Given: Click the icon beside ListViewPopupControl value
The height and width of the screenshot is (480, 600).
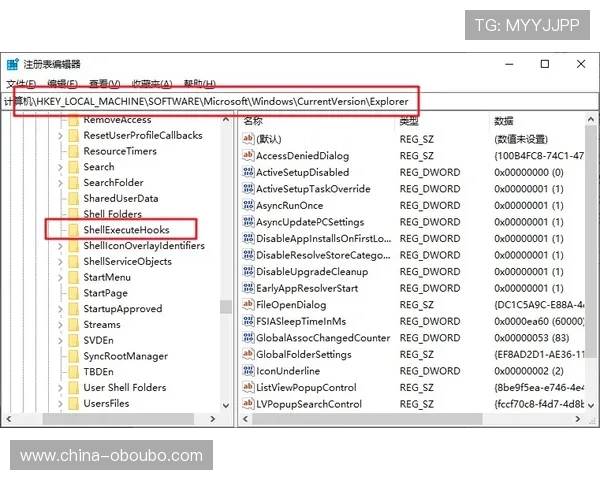Looking at the screenshot, I should coord(248,388).
